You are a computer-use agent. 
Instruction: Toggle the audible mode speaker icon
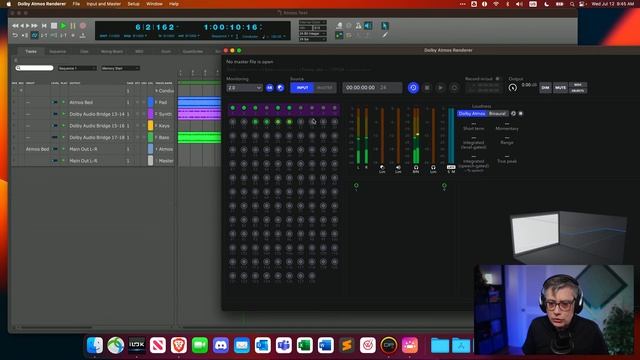(x=368, y=26)
